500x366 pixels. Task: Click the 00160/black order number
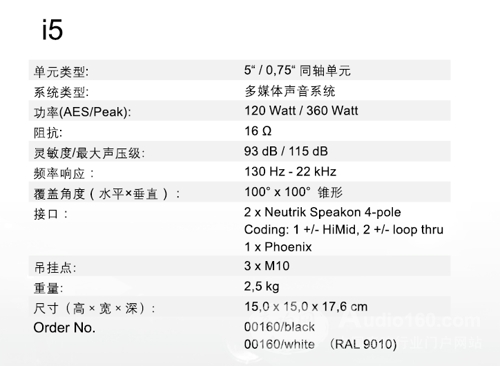pos(279,327)
